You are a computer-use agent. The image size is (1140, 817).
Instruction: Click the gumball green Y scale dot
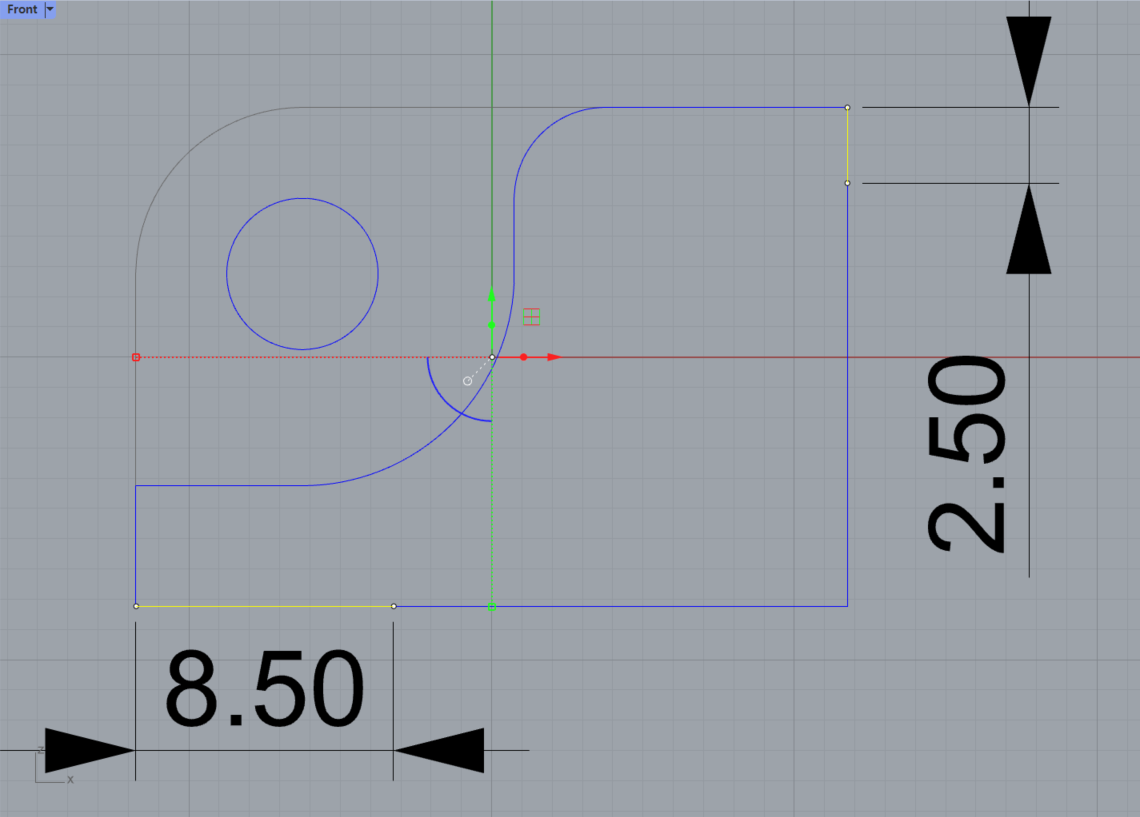coord(492,325)
